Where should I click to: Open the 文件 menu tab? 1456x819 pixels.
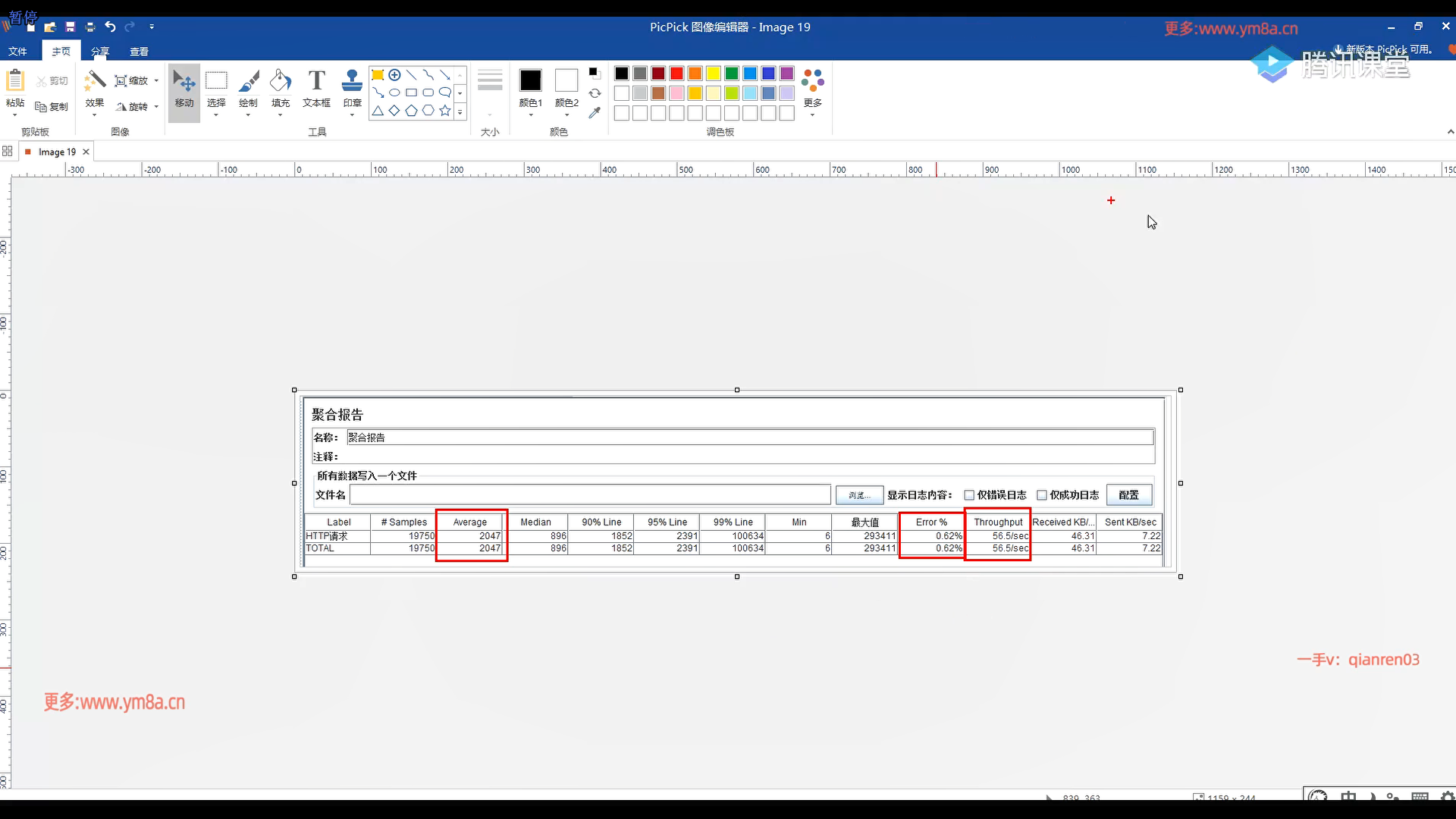17,52
